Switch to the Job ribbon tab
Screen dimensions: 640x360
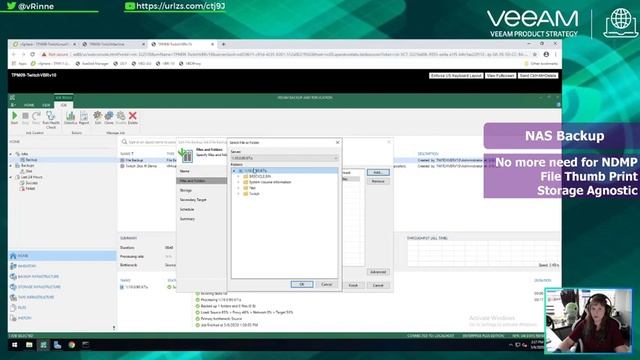click(x=64, y=105)
